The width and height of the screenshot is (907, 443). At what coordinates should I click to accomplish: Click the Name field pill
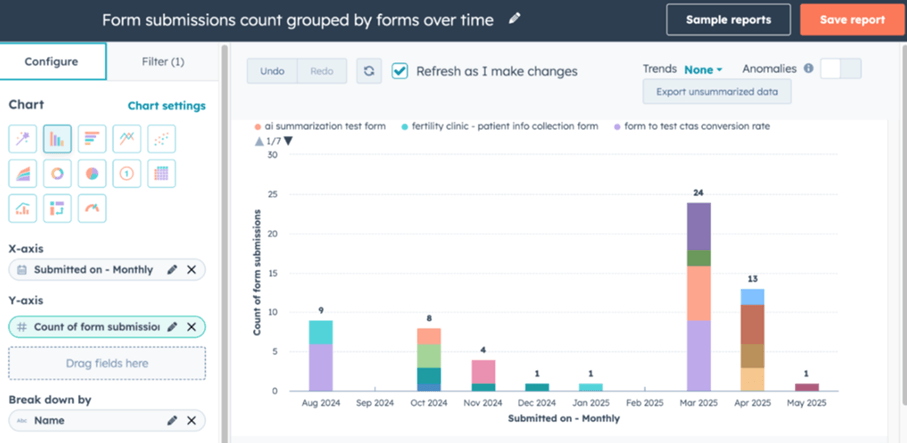(x=107, y=420)
